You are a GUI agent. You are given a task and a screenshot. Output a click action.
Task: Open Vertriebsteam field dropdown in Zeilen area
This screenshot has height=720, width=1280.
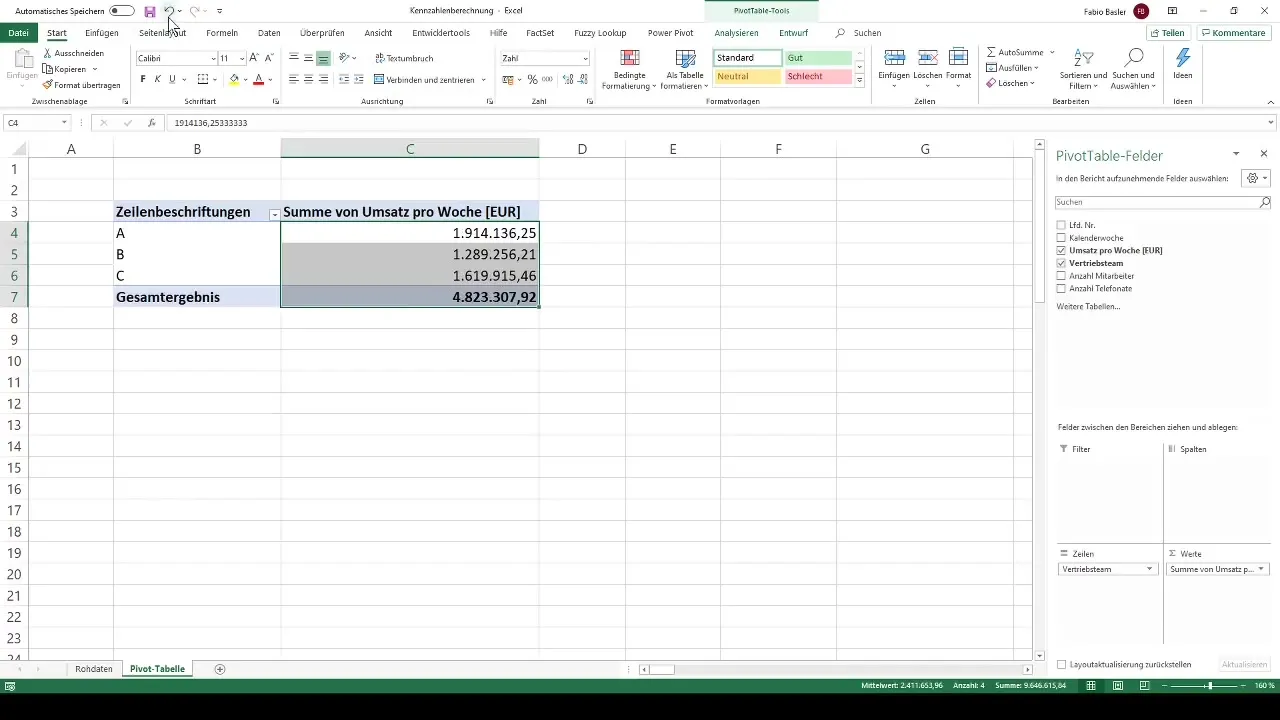(1149, 569)
